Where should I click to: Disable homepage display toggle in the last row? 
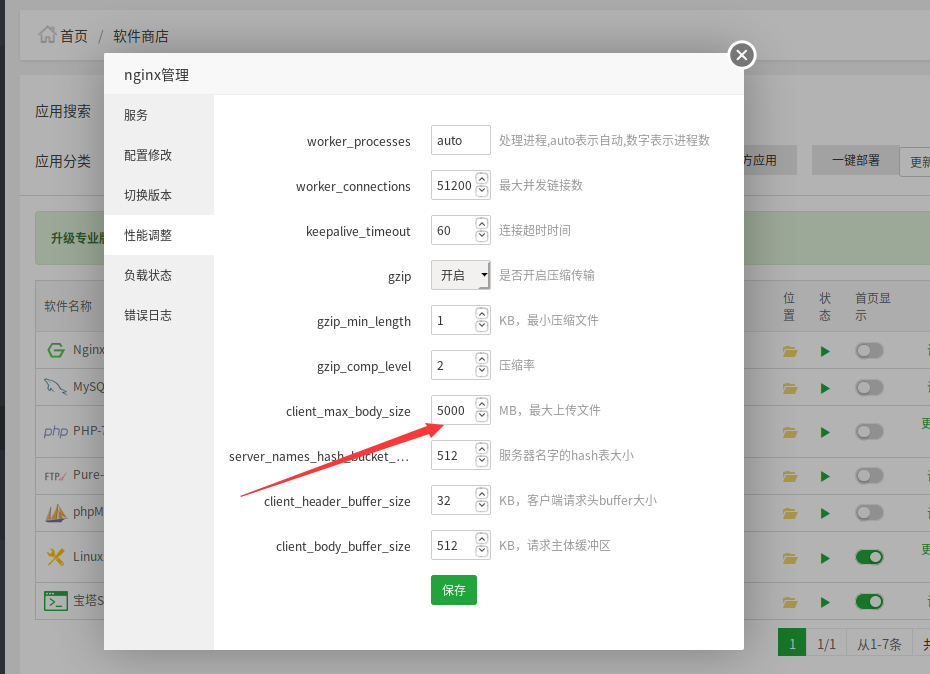(869, 602)
